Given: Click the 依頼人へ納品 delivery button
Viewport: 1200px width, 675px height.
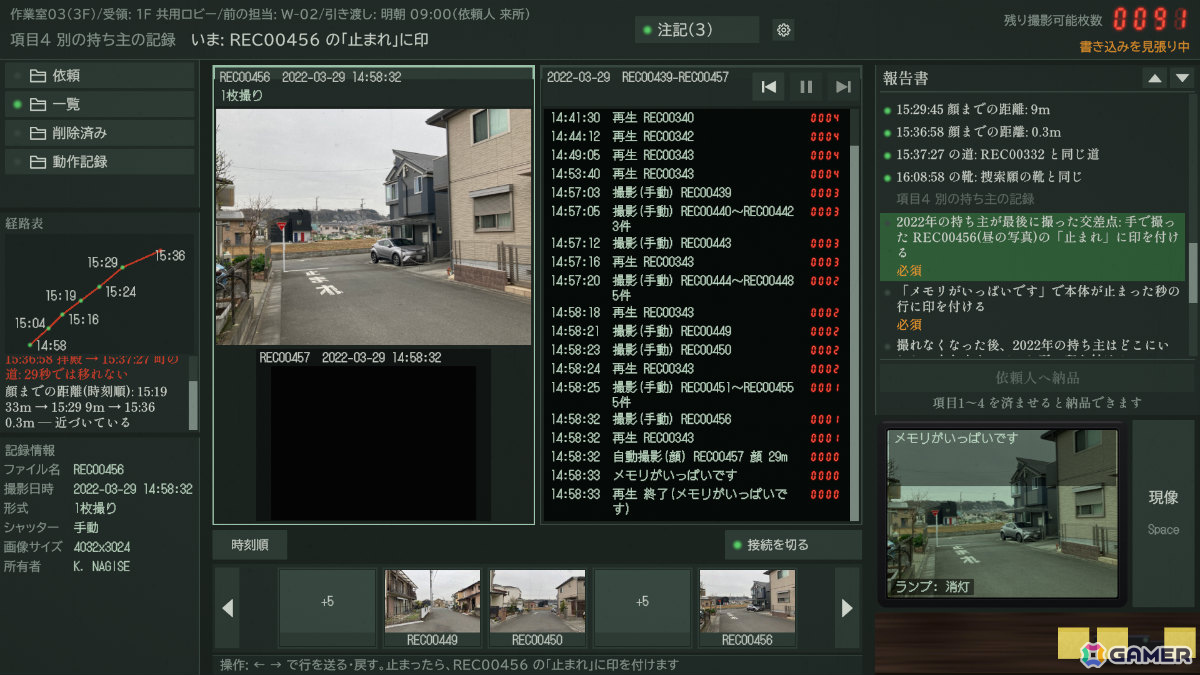Looking at the screenshot, I should click(x=1035, y=378).
